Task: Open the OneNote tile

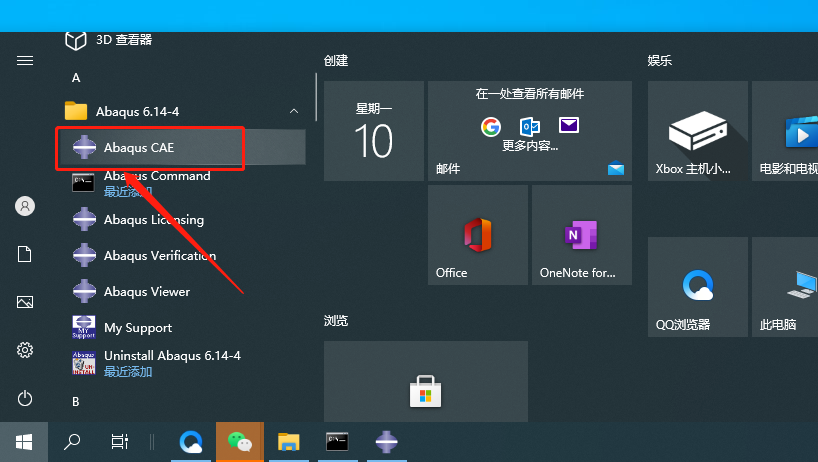Action: [582, 235]
